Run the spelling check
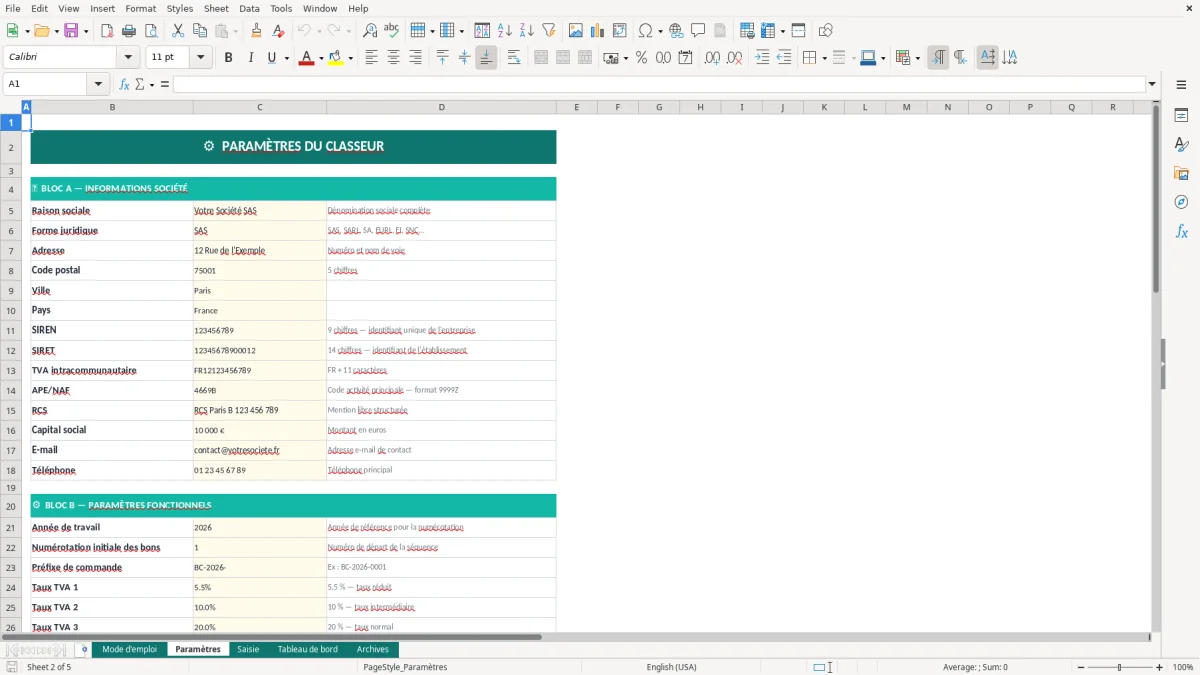1200x675 pixels. [x=392, y=31]
